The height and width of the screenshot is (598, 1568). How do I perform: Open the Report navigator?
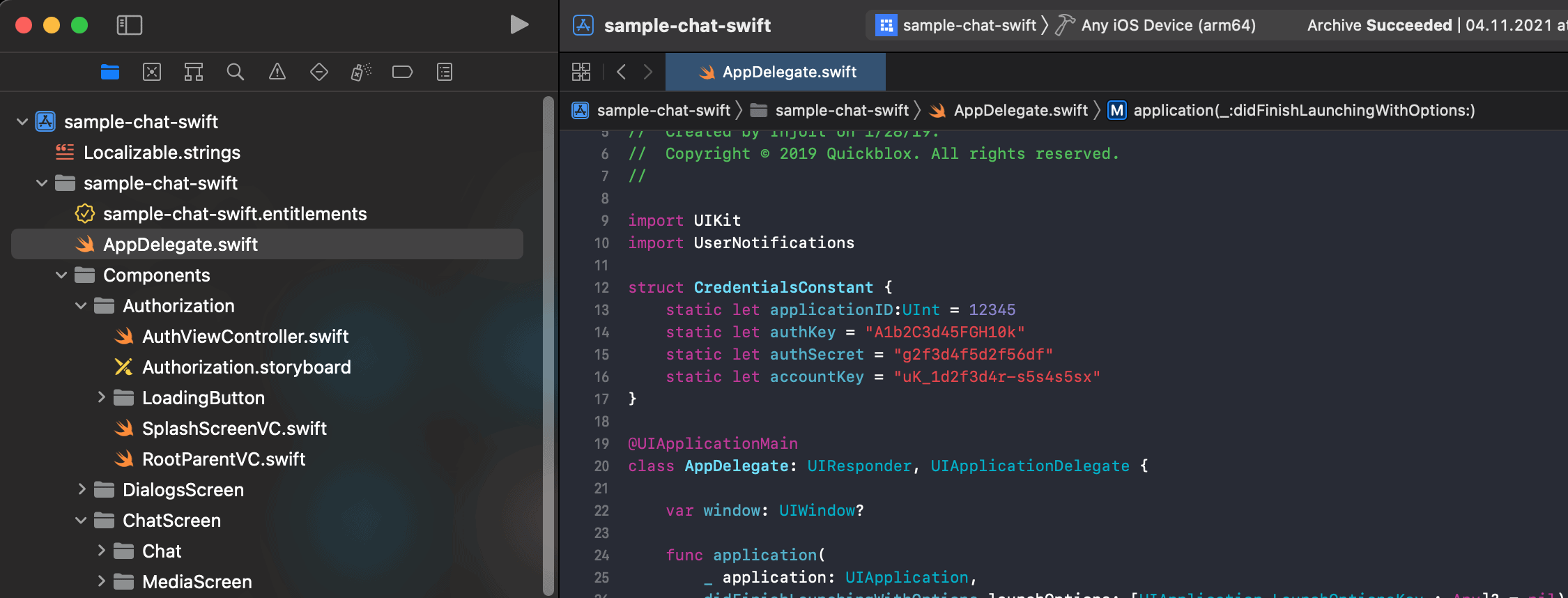pyautogui.click(x=445, y=72)
